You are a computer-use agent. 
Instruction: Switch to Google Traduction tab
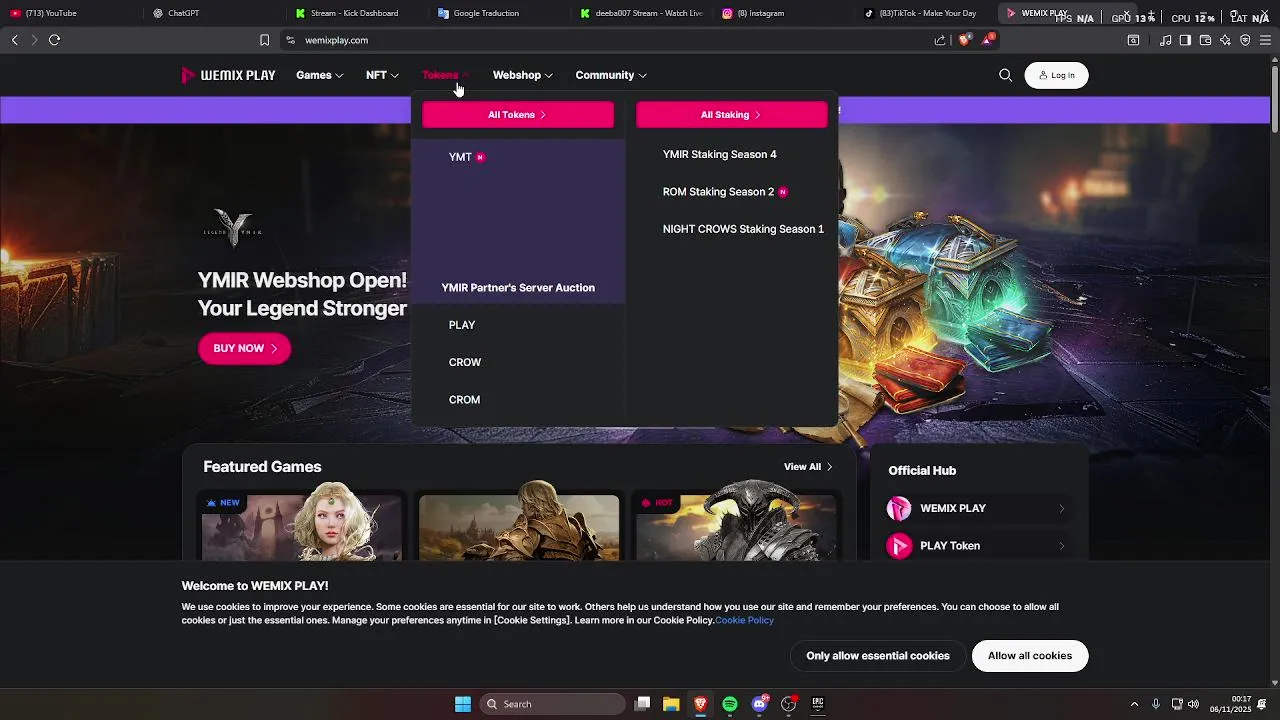point(498,13)
